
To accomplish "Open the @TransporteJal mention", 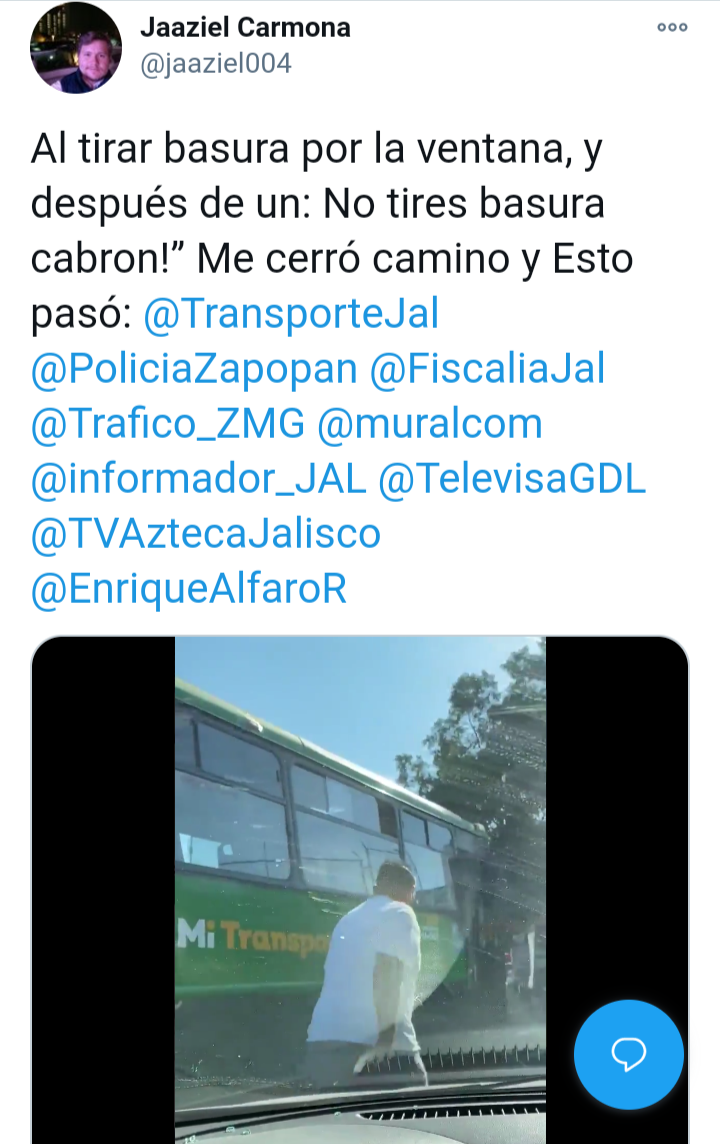I will click(x=291, y=314).
